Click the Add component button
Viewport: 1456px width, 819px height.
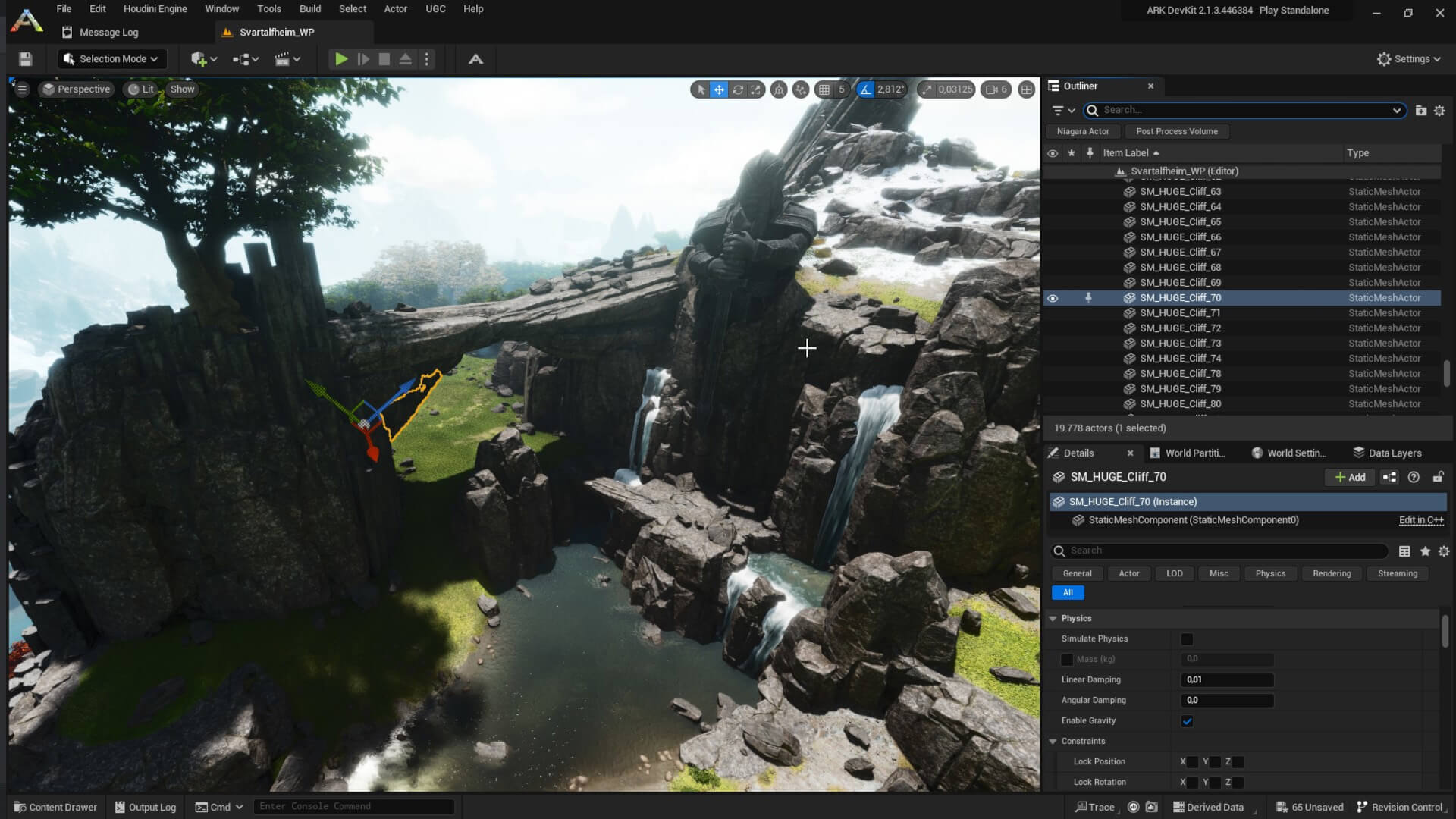(x=1349, y=477)
